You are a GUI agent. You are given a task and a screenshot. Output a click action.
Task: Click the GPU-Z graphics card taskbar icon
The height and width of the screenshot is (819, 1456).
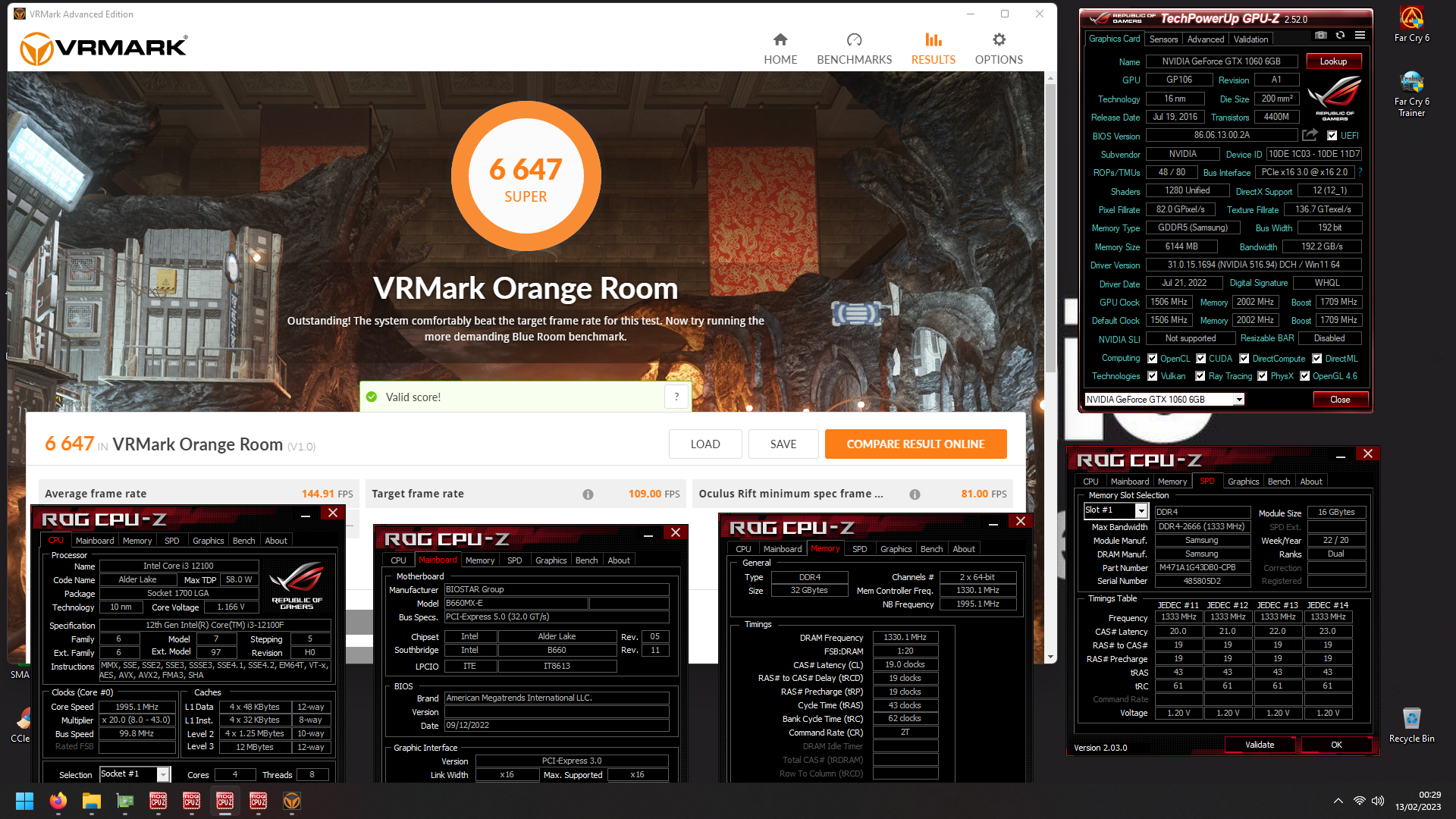[125, 801]
